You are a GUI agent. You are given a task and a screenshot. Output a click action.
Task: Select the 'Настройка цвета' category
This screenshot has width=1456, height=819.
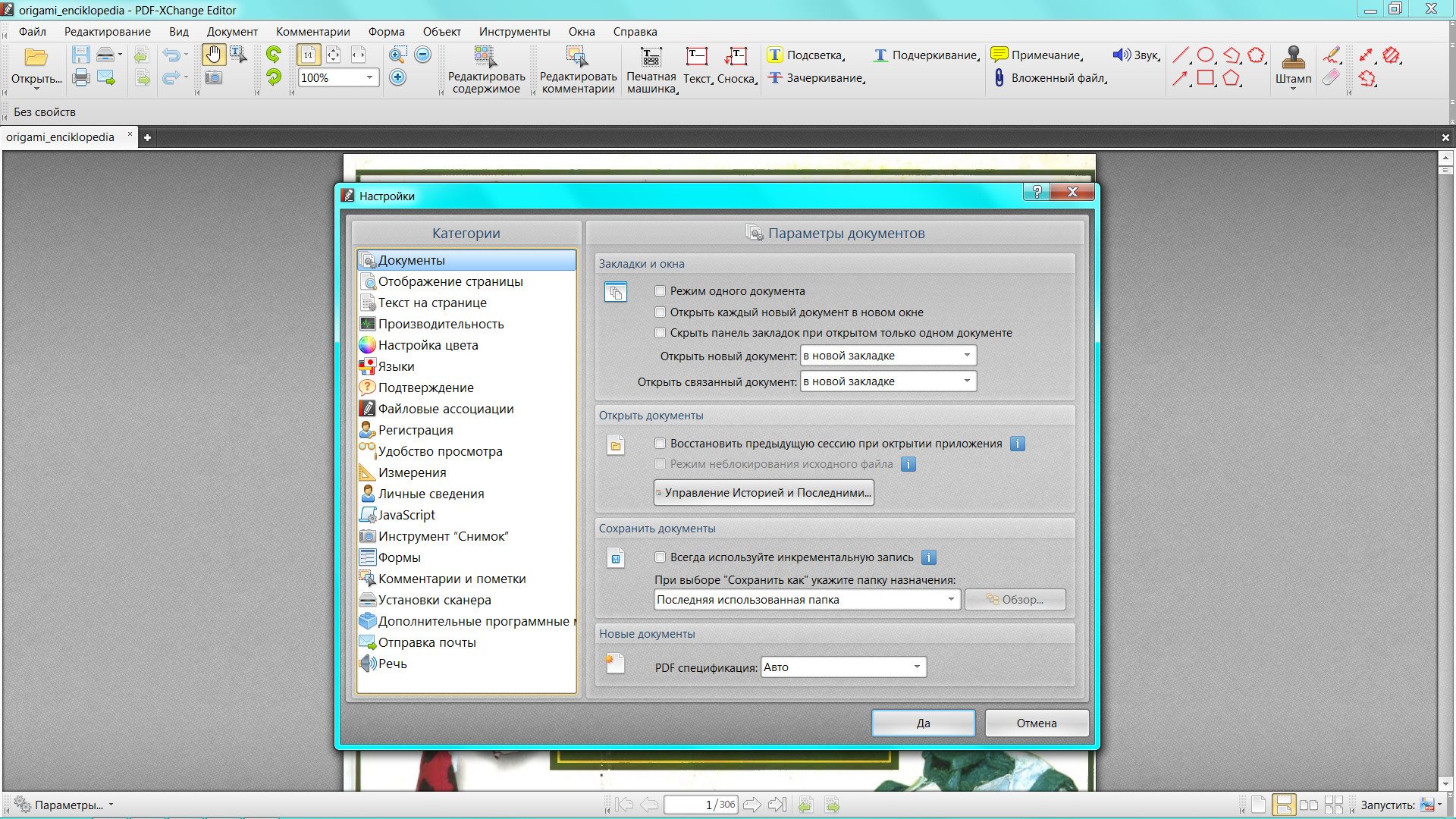[x=466, y=345]
